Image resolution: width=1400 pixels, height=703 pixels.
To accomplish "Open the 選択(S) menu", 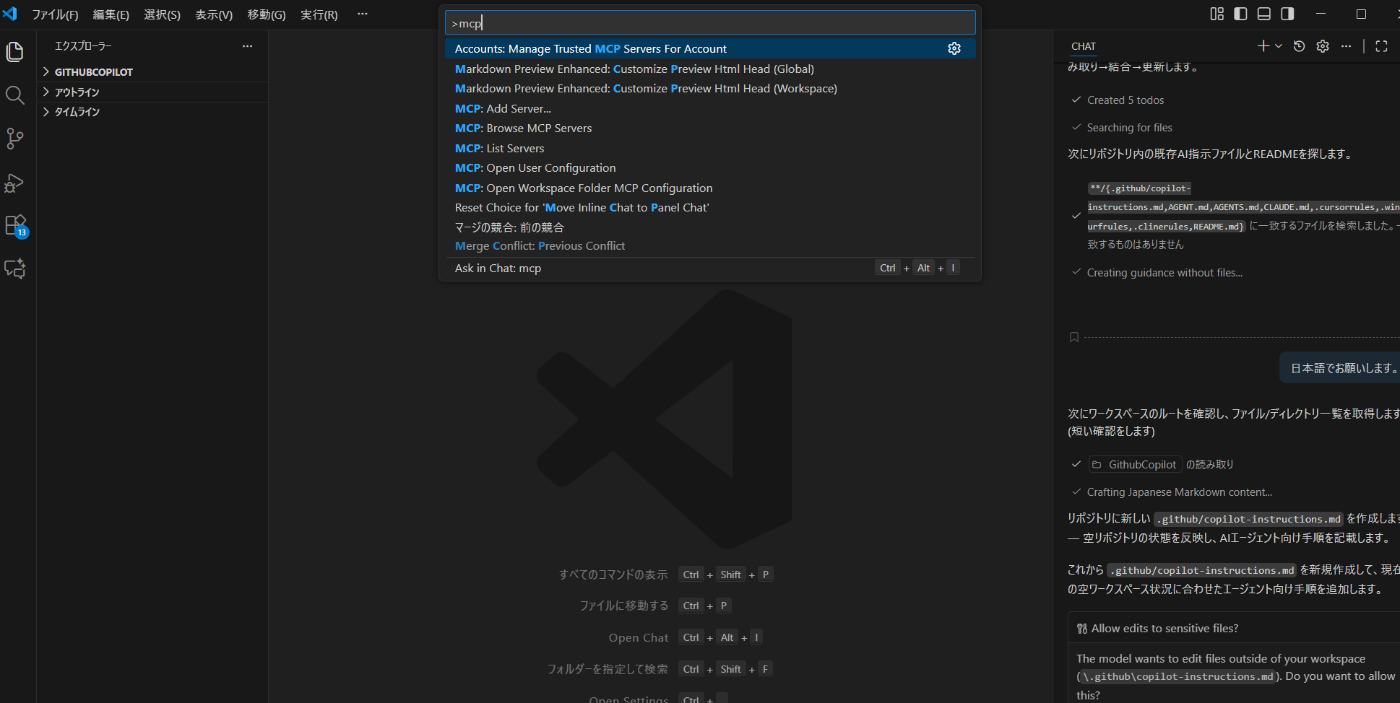I will coord(162,15).
